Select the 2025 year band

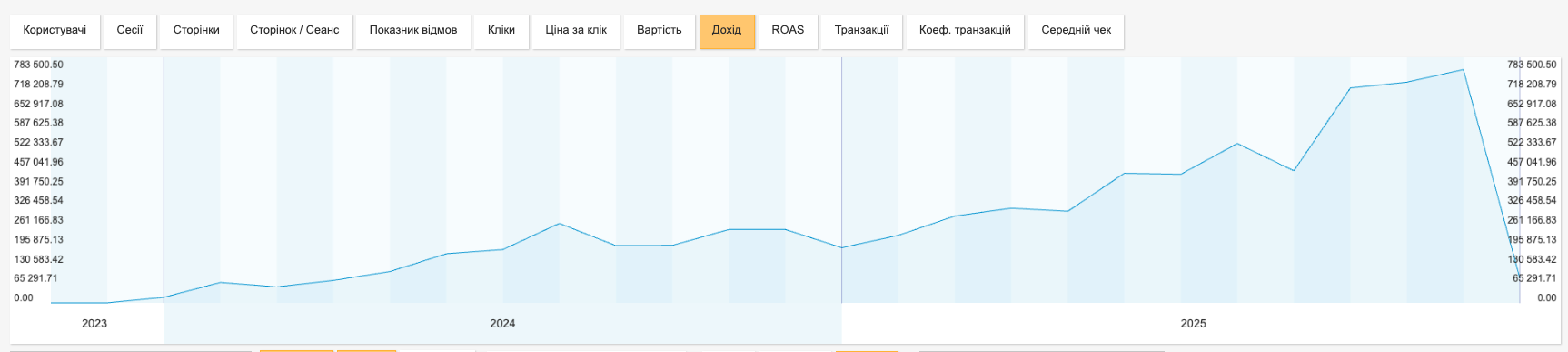coord(1193,324)
